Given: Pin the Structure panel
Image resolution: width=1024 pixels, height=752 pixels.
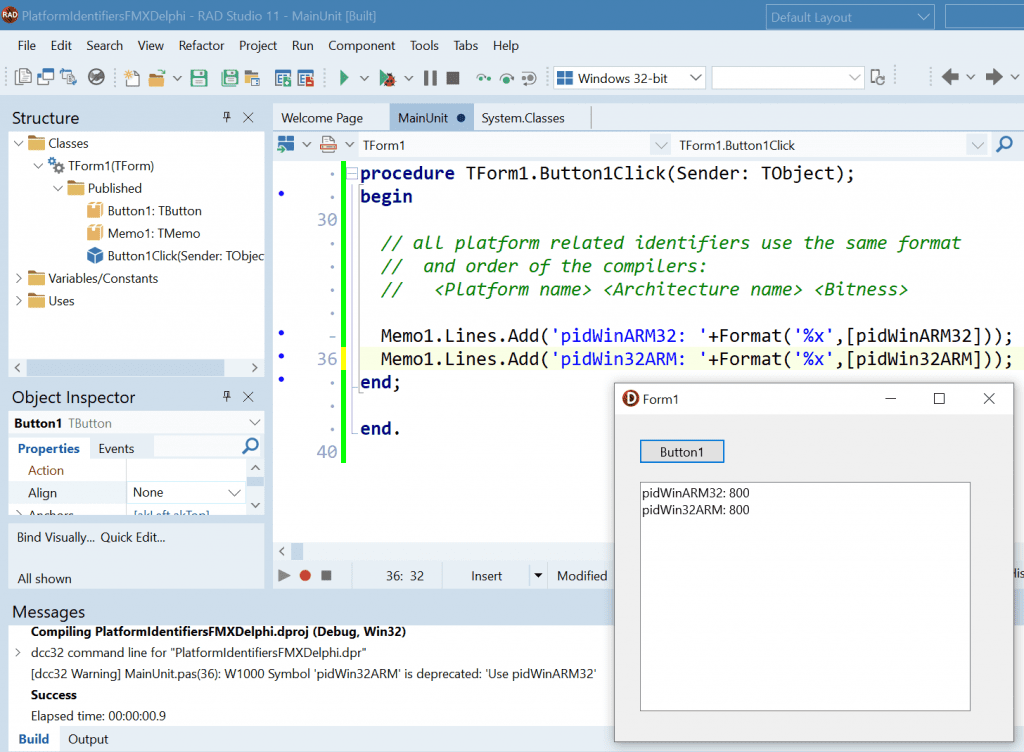Looking at the screenshot, I should pyautogui.click(x=227, y=117).
